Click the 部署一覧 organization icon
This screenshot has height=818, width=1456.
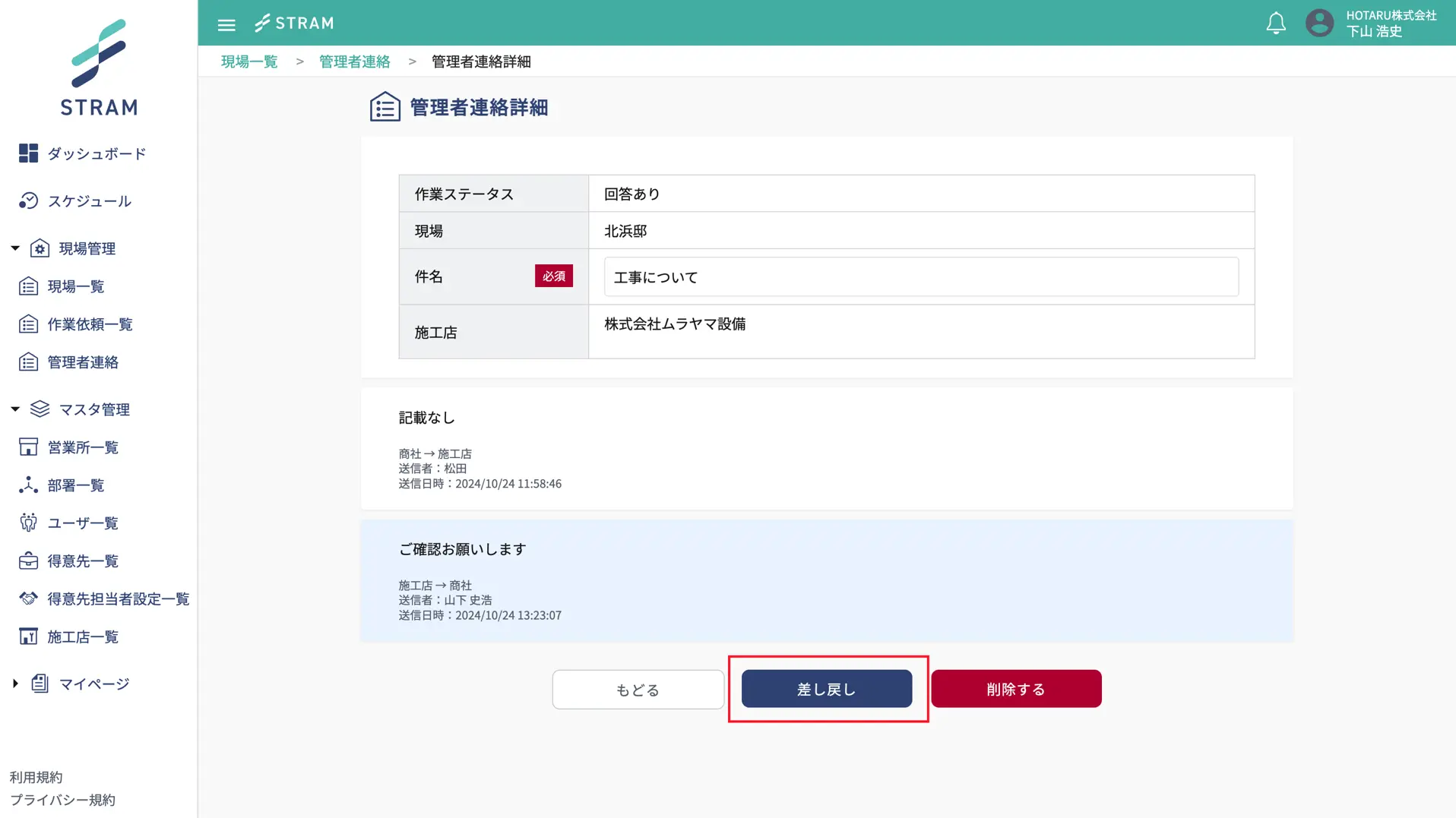[28, 485]
